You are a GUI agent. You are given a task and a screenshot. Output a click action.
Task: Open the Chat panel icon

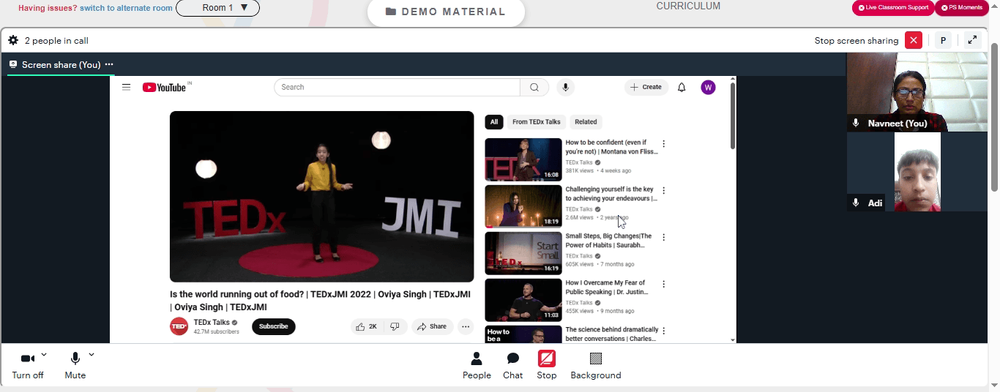coord(513,358)
